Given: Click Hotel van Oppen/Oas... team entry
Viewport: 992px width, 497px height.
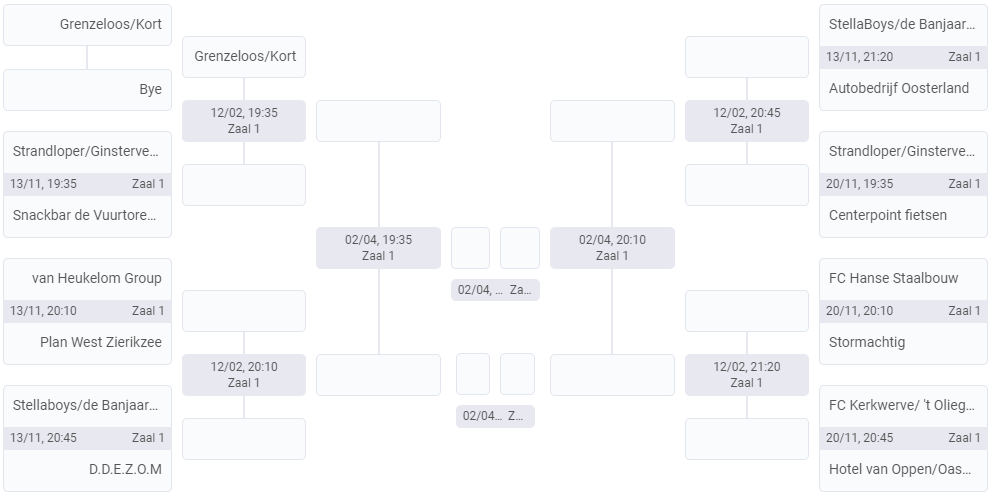Looking at the screenshot, I should (x=903, y=469).
